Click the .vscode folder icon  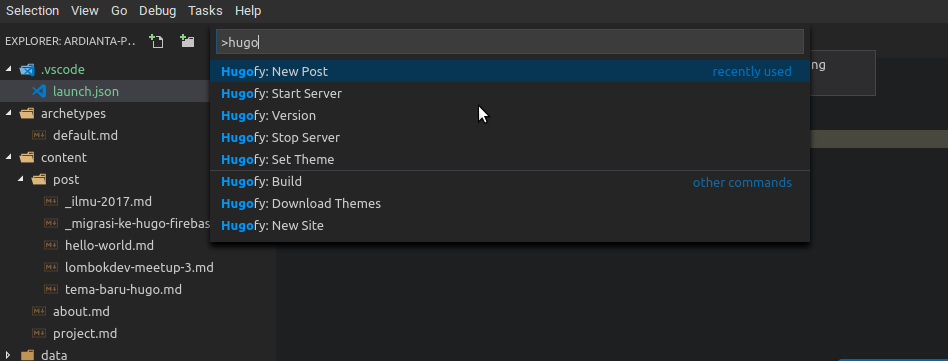27,70
